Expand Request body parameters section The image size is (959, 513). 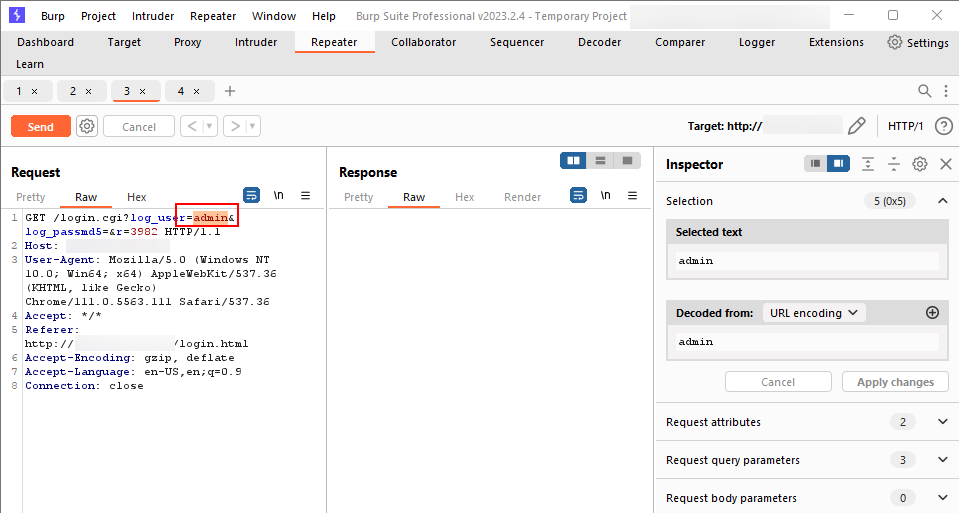(942, 497)
